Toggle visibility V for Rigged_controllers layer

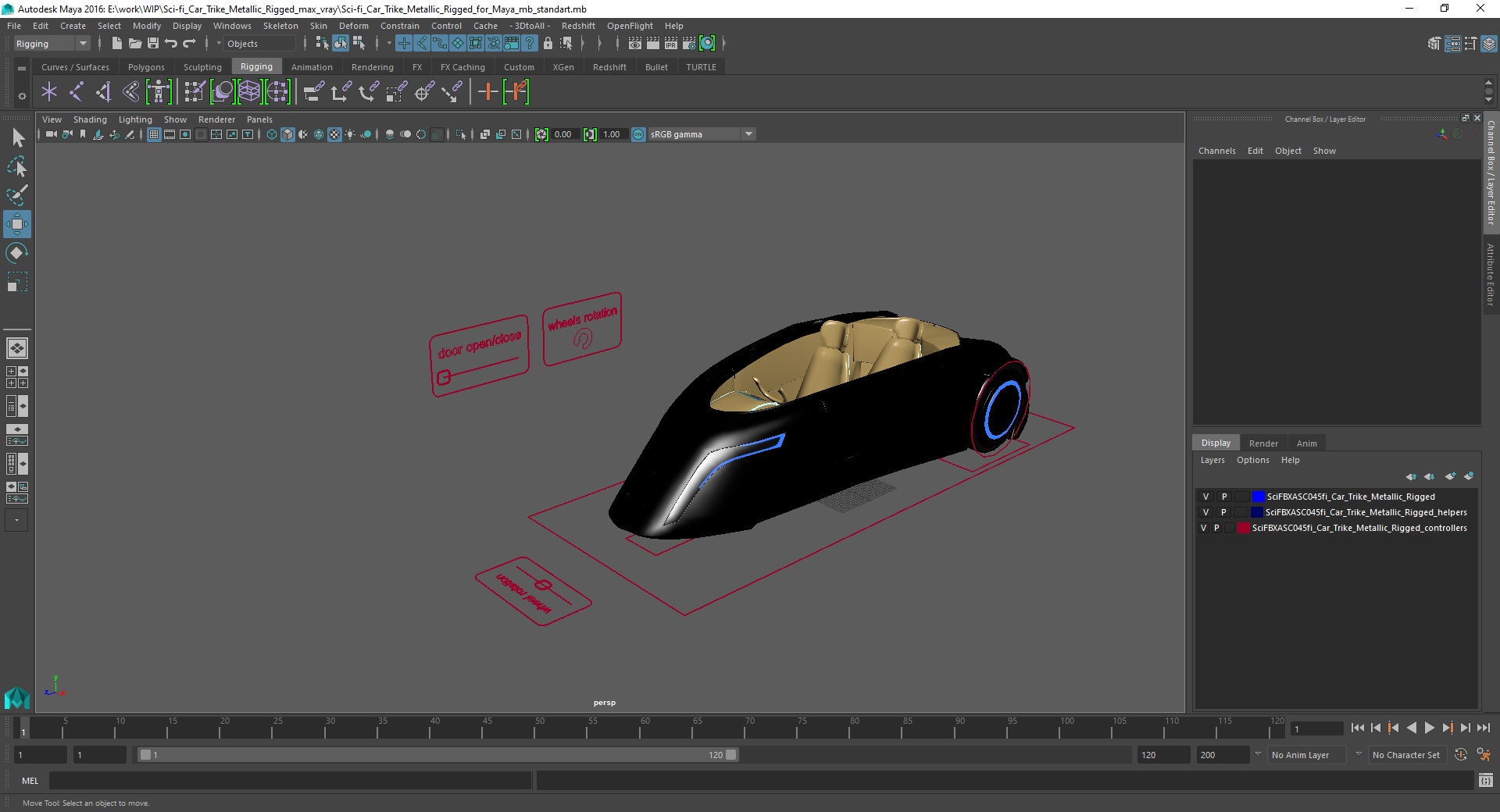pos(1203,528)
